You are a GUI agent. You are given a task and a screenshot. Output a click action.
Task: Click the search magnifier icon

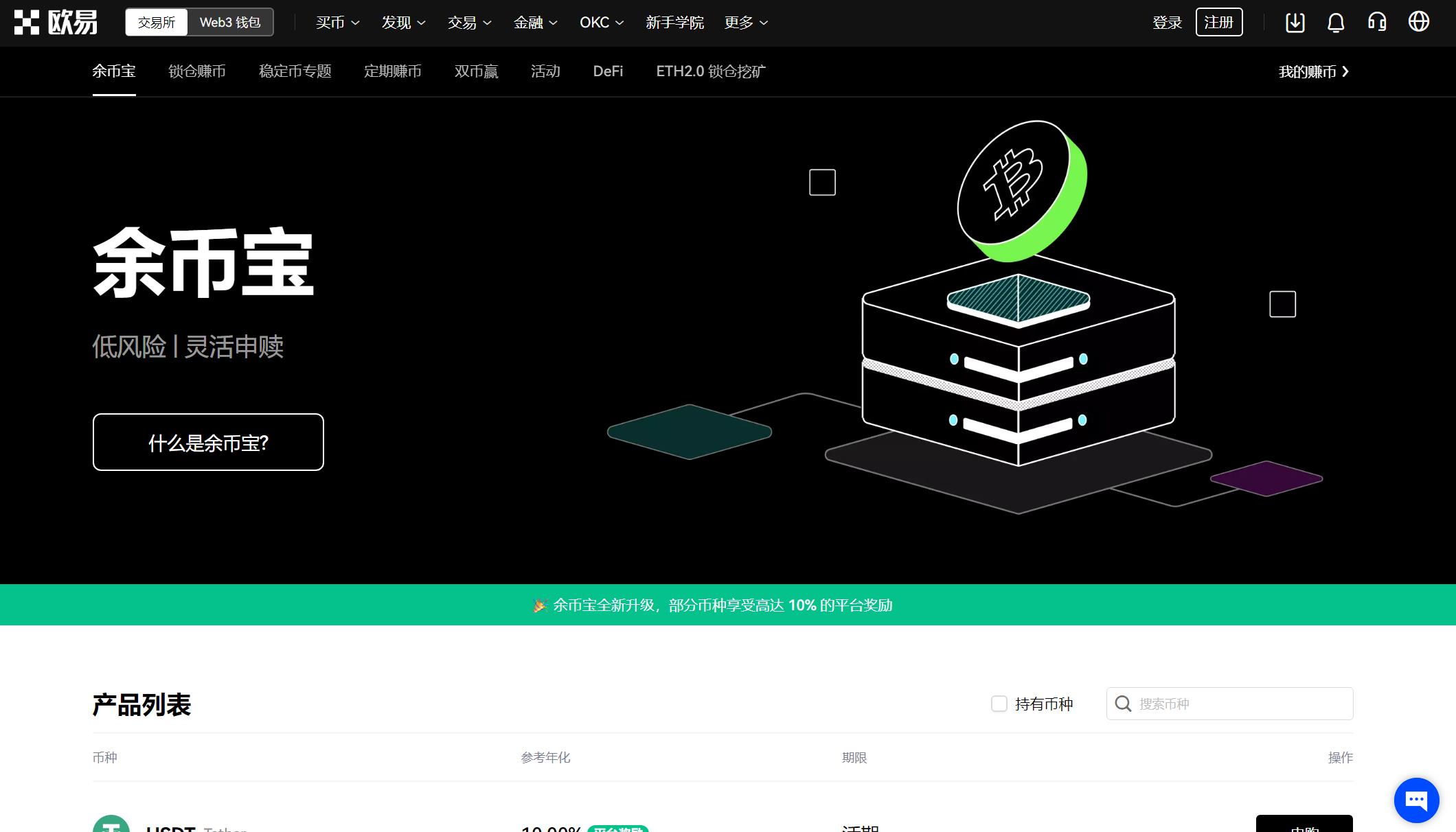tap(1123, 704)
